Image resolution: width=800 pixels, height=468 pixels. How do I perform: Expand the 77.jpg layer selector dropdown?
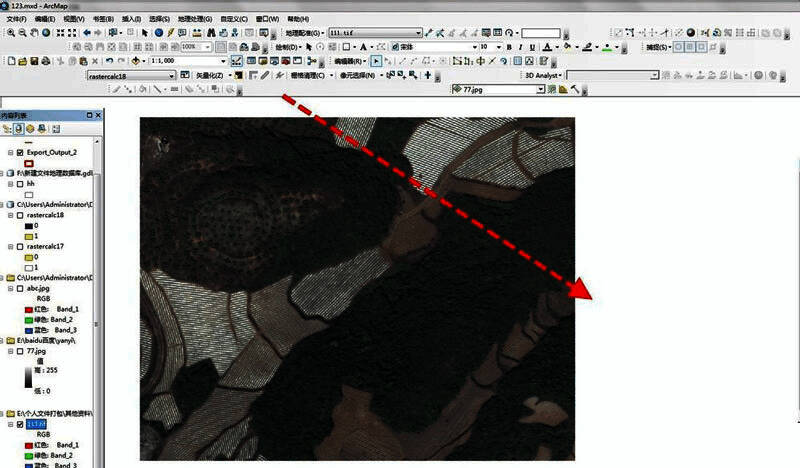point(540,89)
